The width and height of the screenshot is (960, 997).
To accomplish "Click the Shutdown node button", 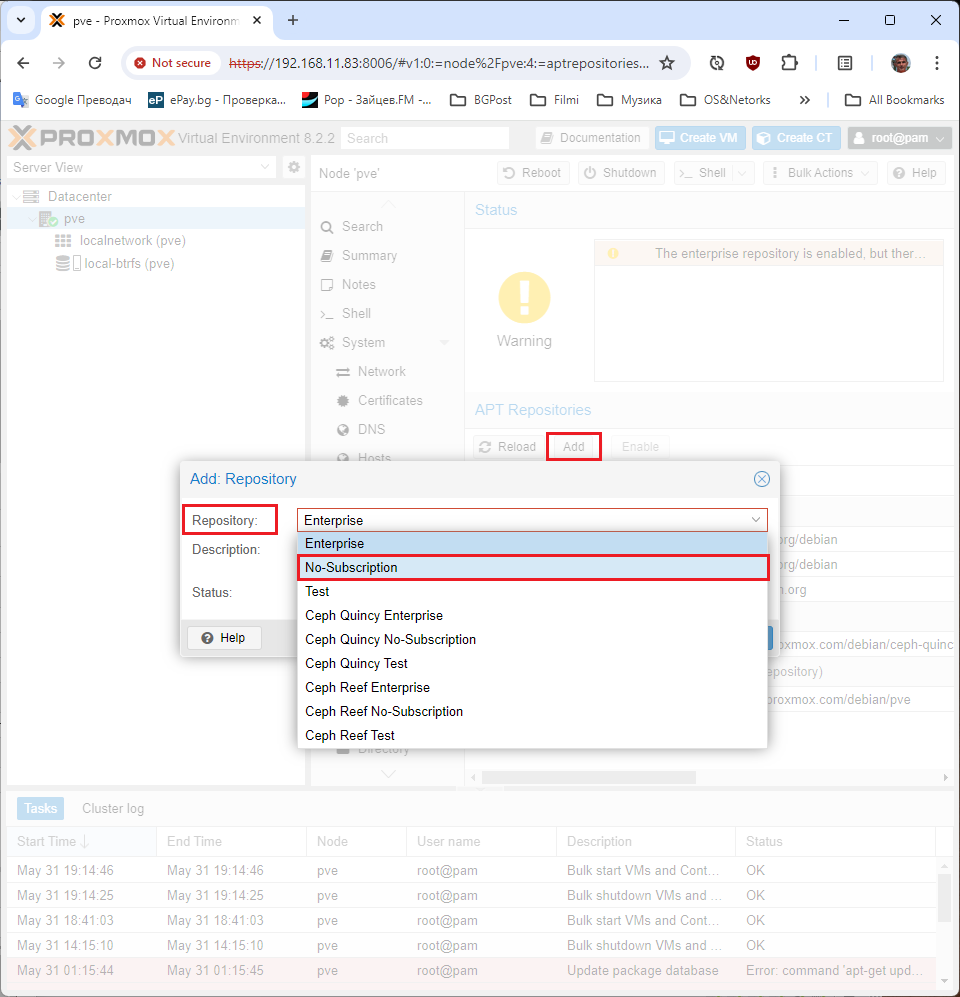I will coord(621,173).
